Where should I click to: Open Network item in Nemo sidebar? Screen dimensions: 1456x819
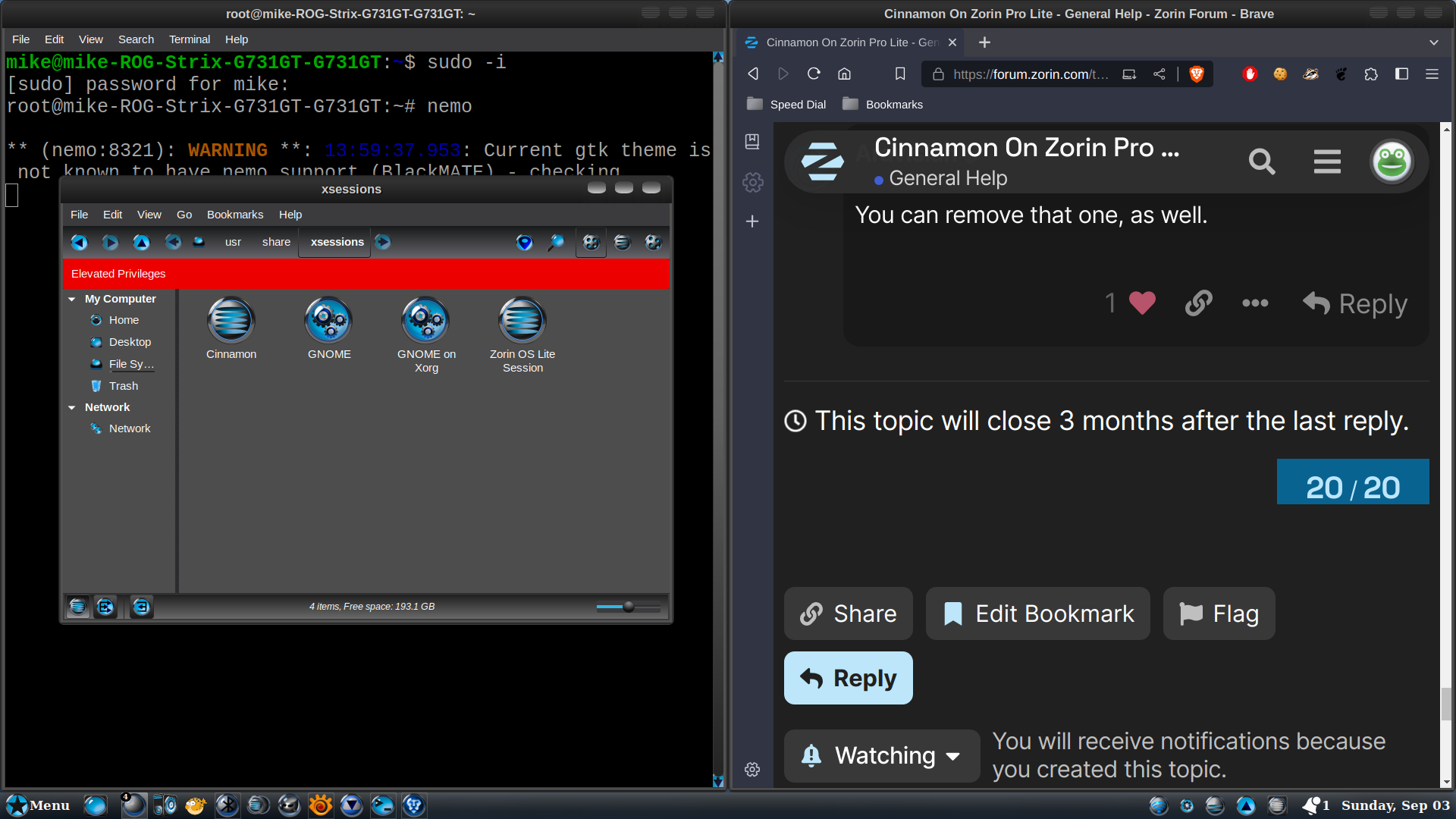coord(129,428)
